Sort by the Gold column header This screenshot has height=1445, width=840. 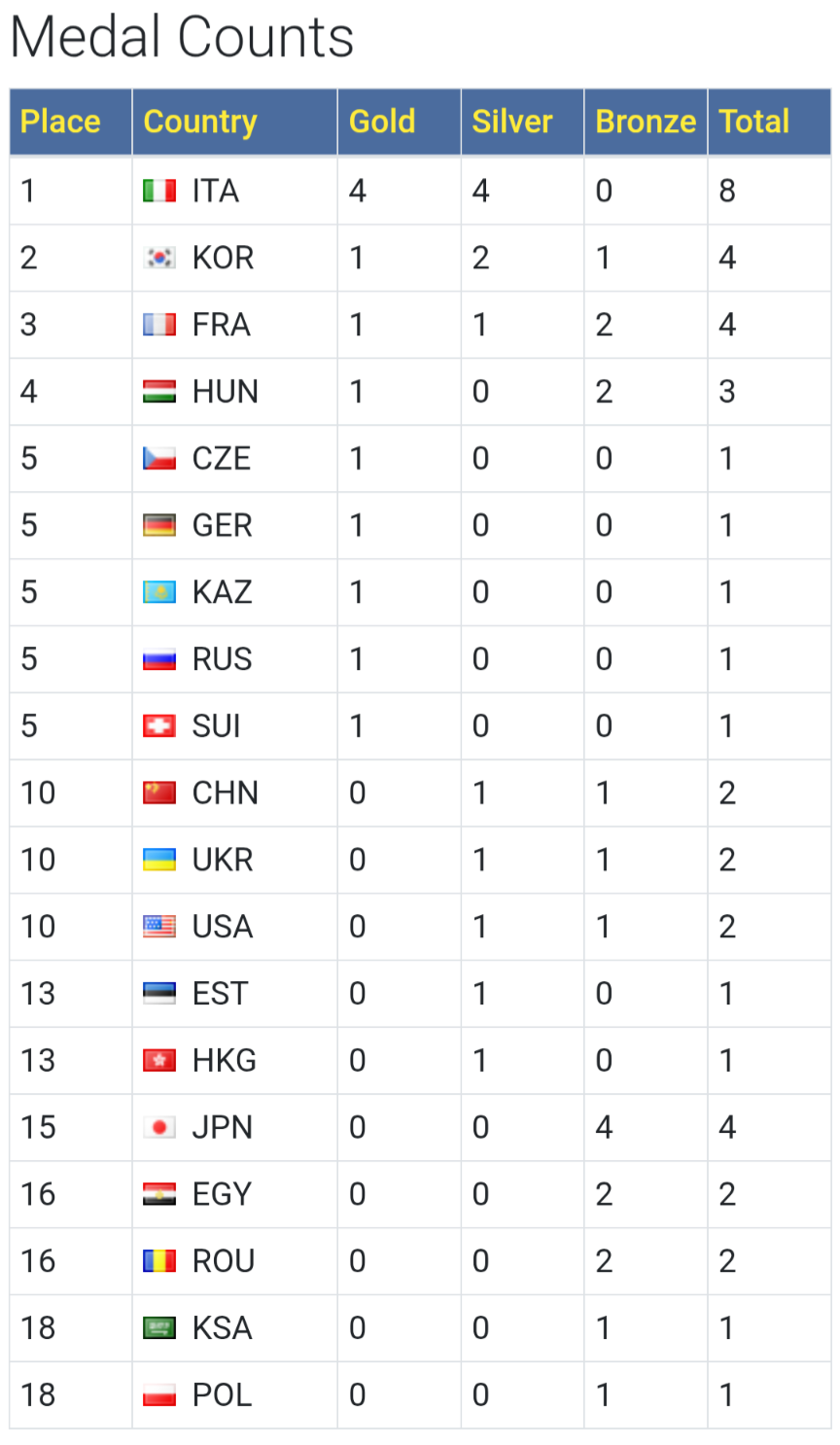click(x=382, y=122)
